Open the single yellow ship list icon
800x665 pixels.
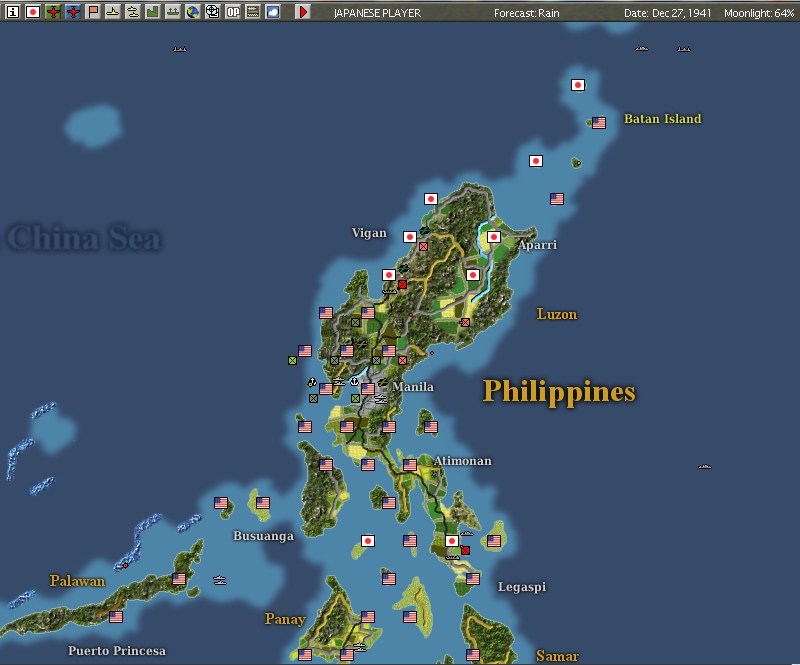click(113, 12)
